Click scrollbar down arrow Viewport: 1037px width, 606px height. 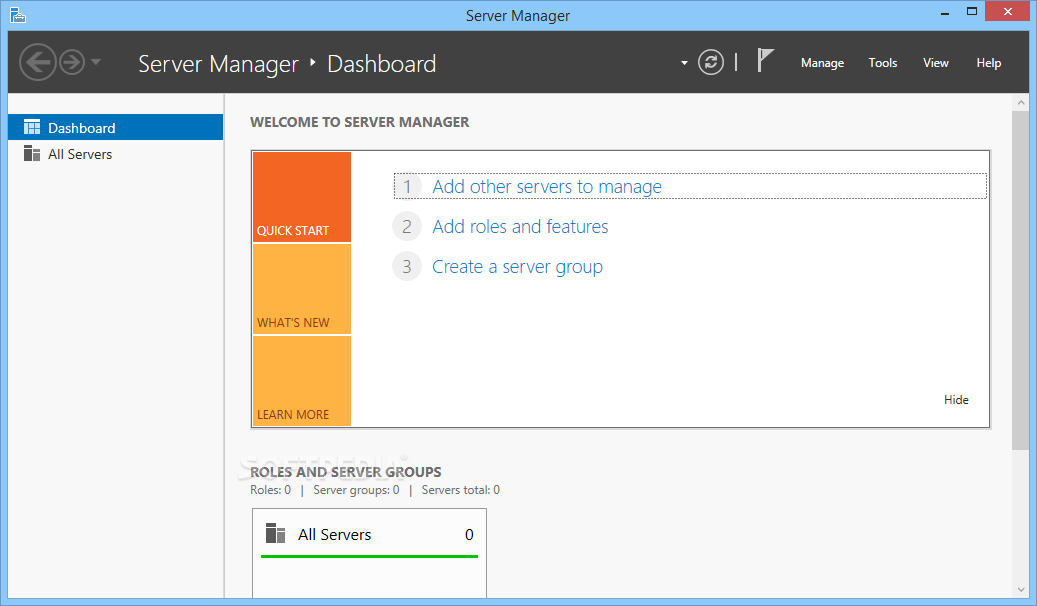click(1020, 589)
